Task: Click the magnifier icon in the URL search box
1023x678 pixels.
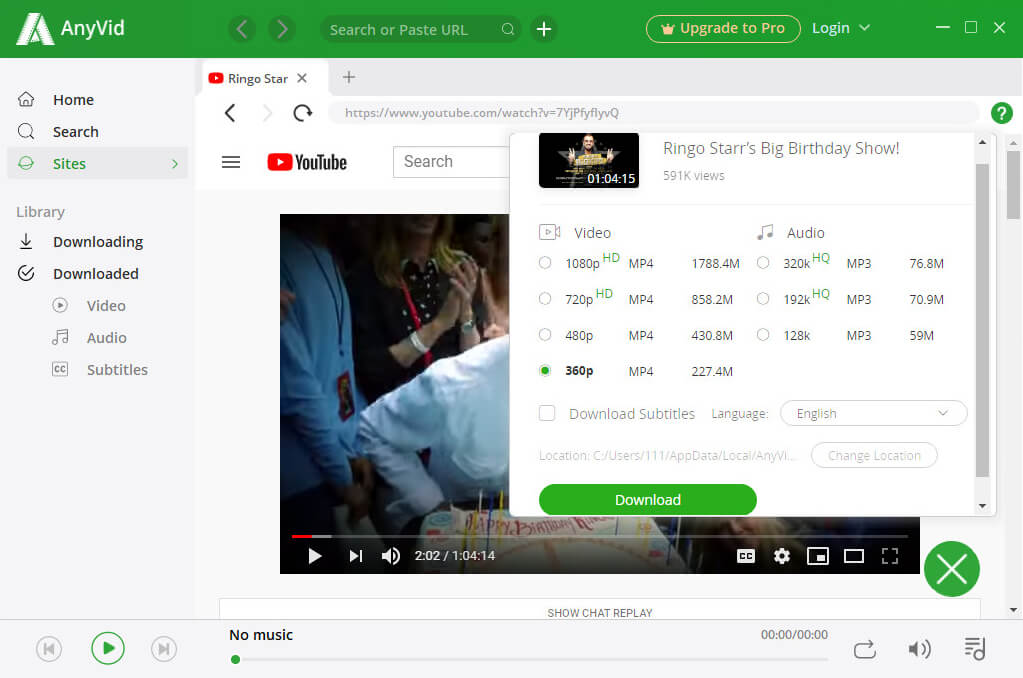Action: (508, 29)
